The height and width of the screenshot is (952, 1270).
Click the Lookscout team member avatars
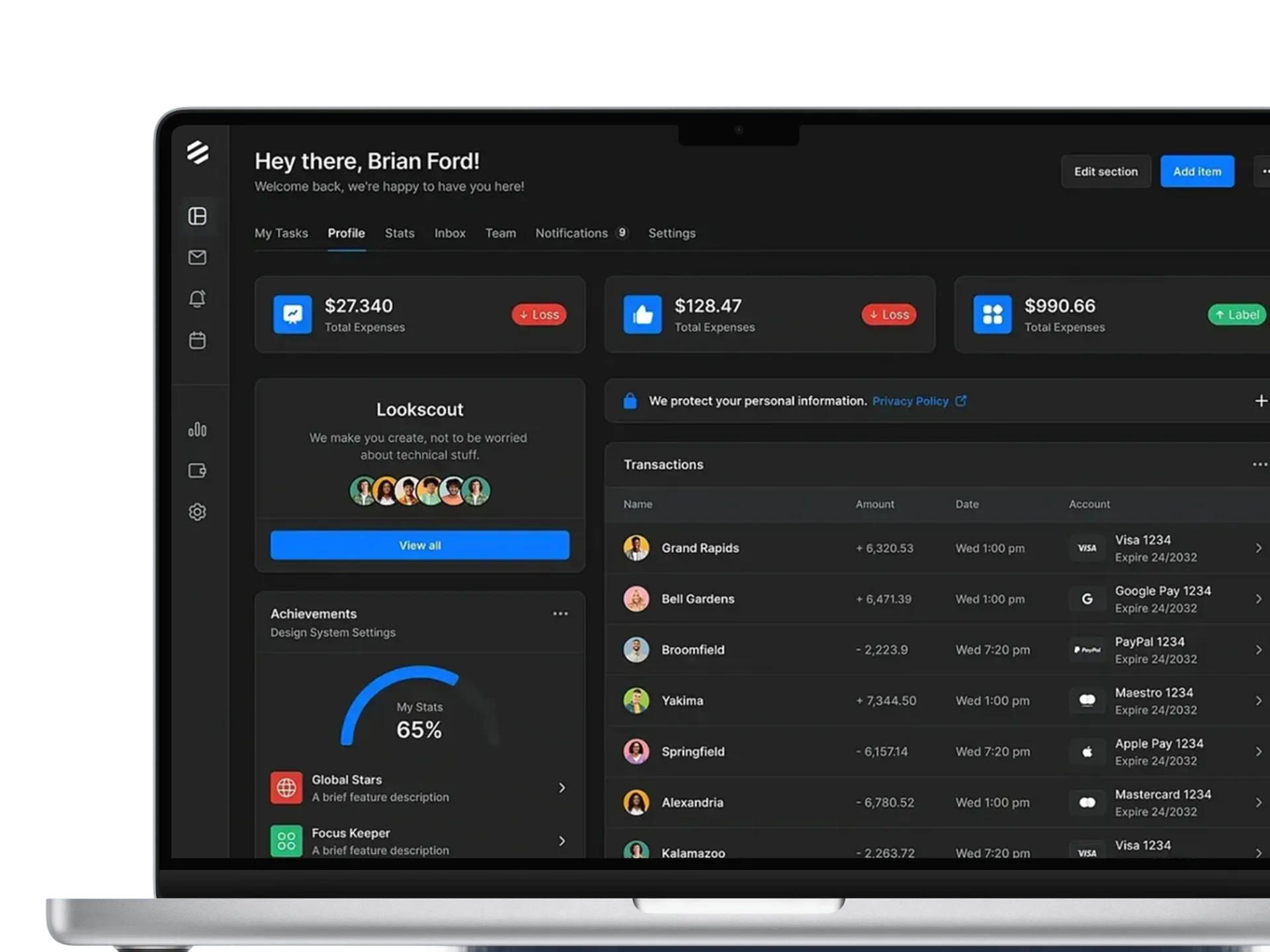coord(419,491)
